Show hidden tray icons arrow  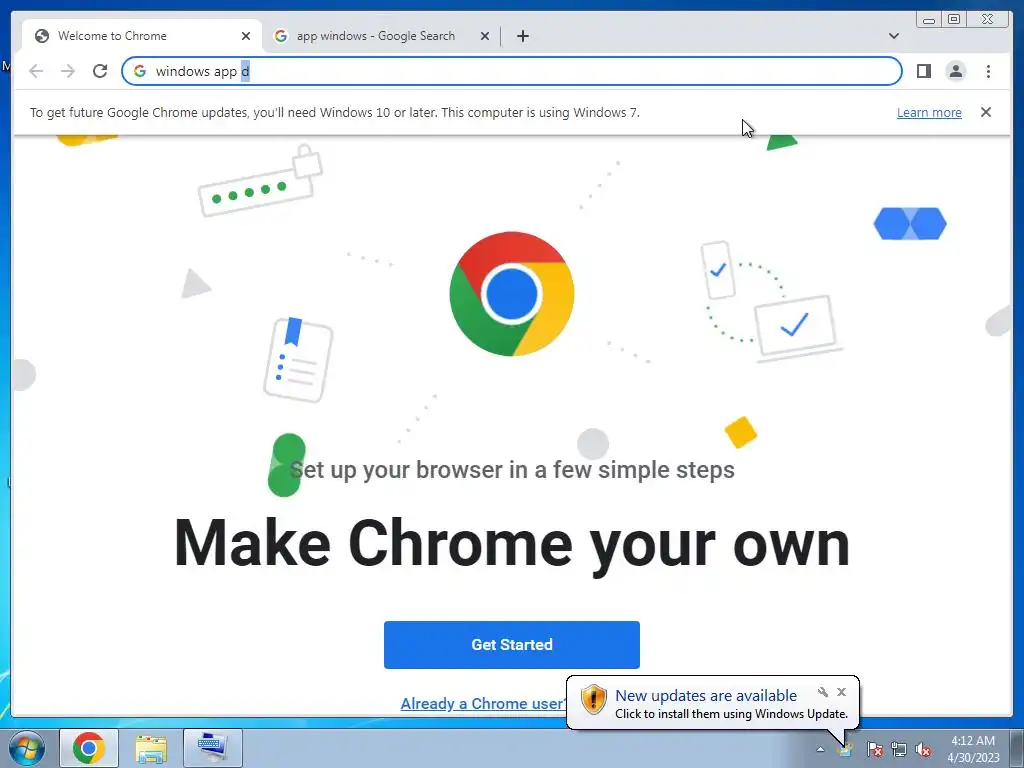pyautogui.click(x=820, y=749)
